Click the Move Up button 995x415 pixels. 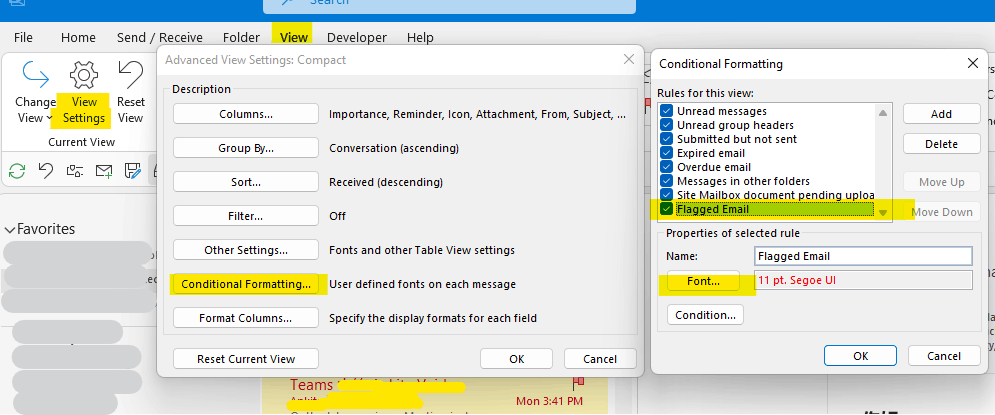pos(941,182)
